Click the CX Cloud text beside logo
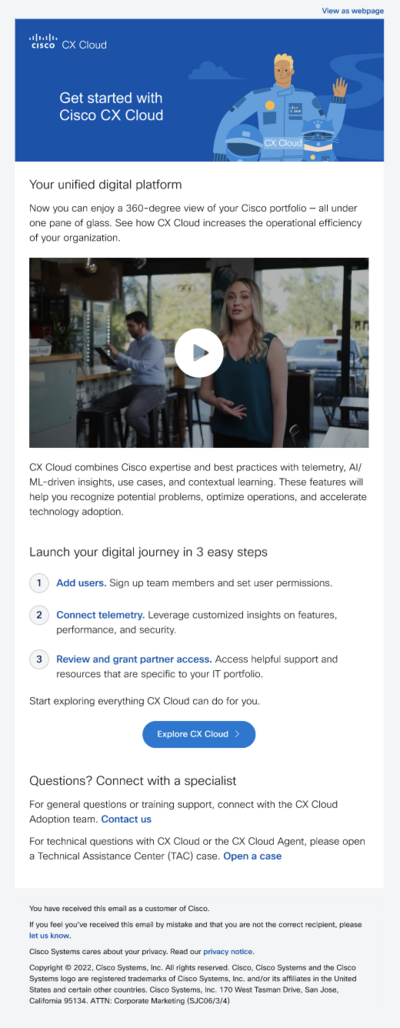This screenshot has width=400, height=1028. click(84, 45)
